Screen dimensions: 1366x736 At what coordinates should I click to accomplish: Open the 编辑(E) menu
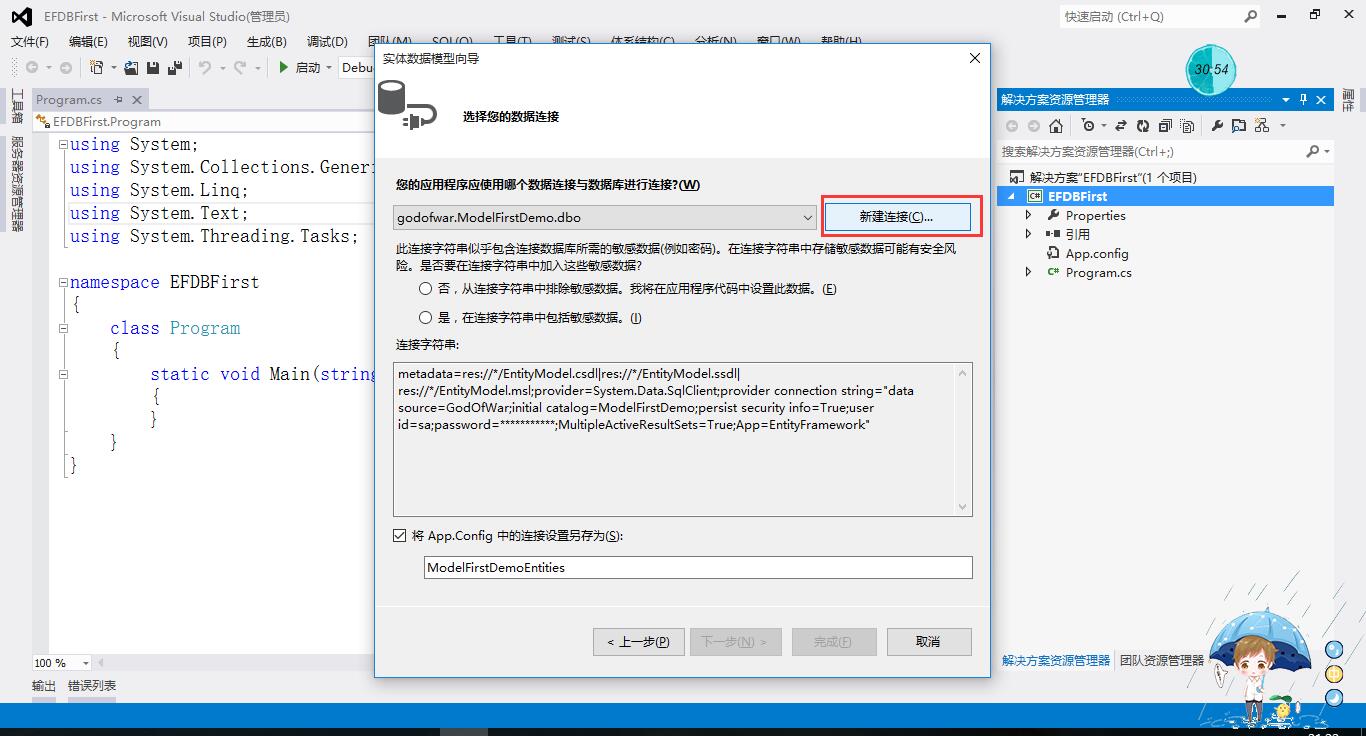88,41
